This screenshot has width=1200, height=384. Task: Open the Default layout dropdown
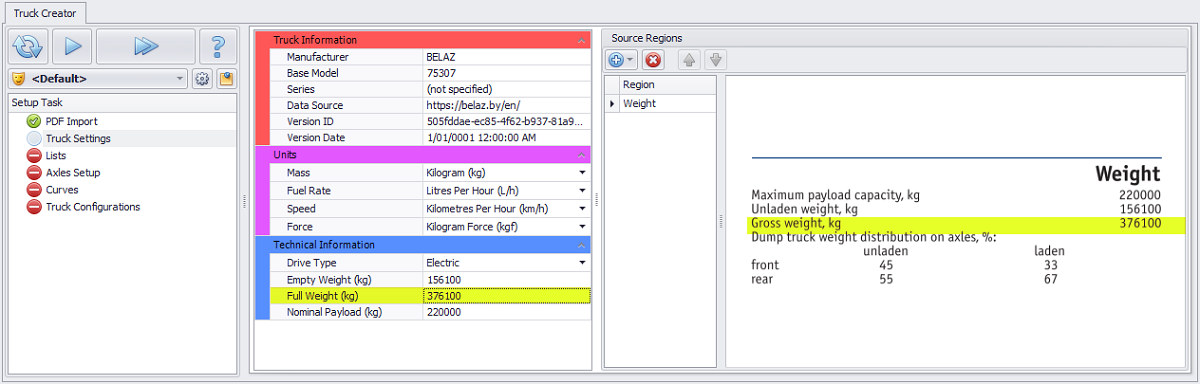pos(180,78)
